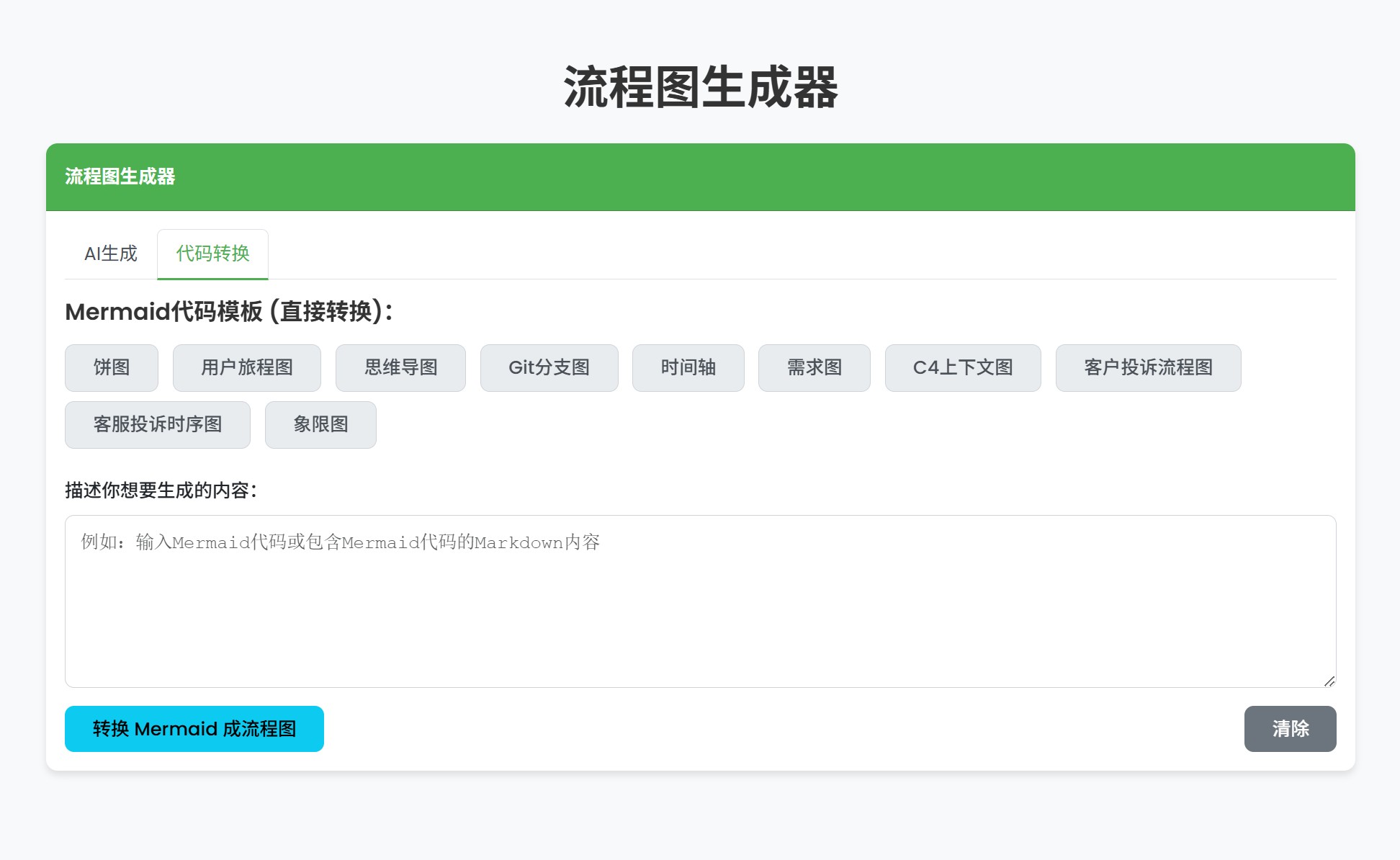This screenshot has width=1400, height=860.
Task: Insert the 饼图 Mermaid template
Action: pyautogui.click(x=111, y=368)
